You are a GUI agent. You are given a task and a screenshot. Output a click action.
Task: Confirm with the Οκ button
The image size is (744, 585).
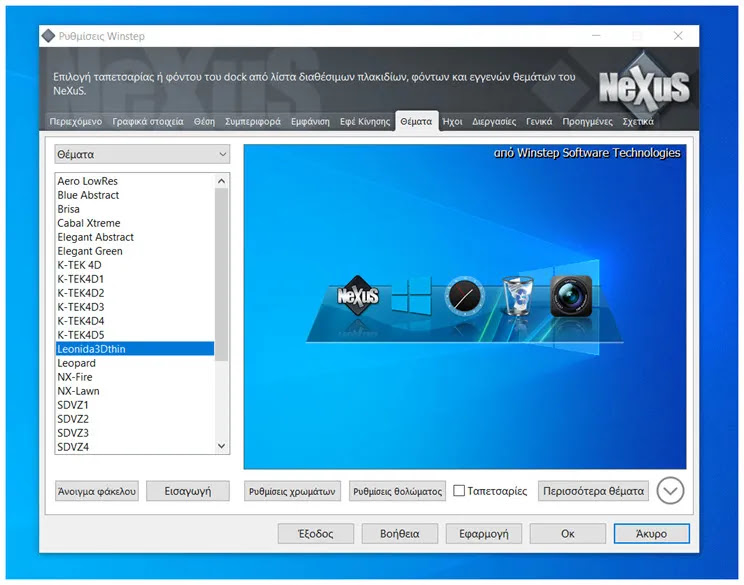click(x=567, y=534)
